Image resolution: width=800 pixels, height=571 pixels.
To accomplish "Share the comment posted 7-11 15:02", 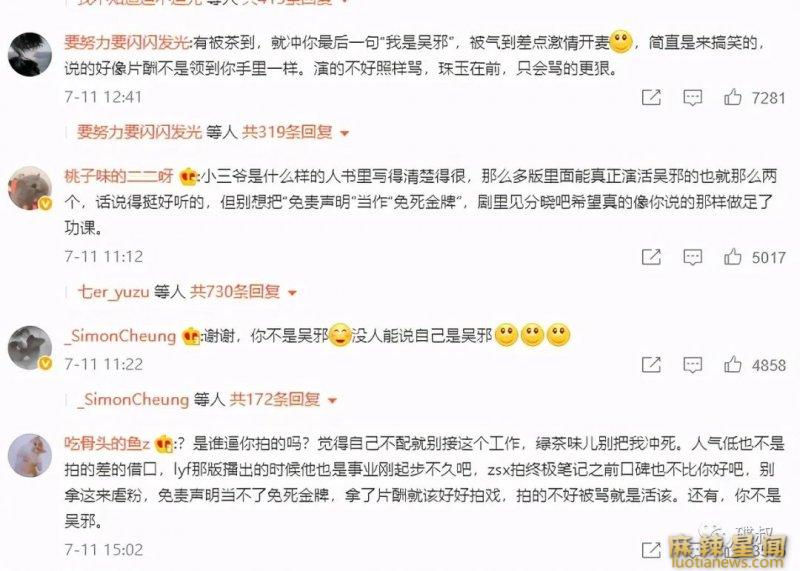I will pos(651,550).
